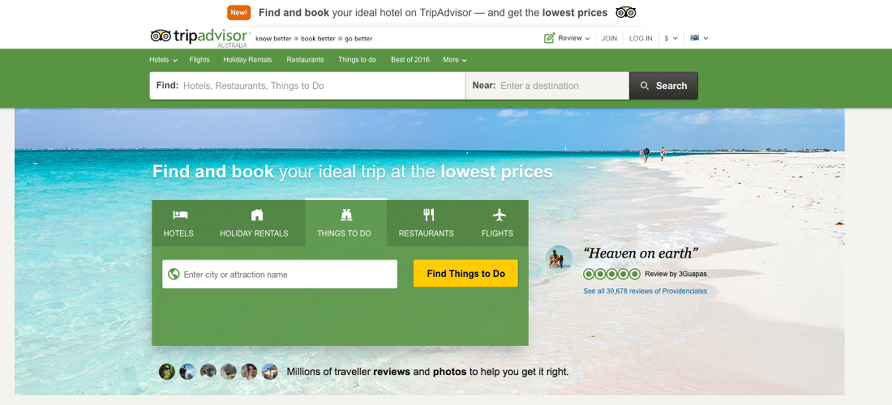
Task: Expand the Hotels dropdown in navigation bar
Action: (163, 60)
